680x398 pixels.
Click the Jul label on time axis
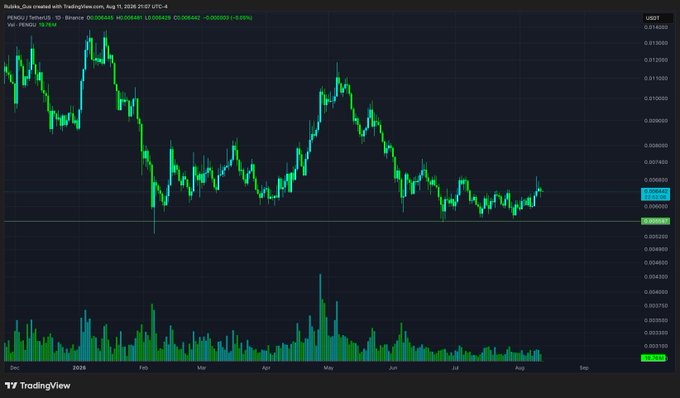point(455,368)
